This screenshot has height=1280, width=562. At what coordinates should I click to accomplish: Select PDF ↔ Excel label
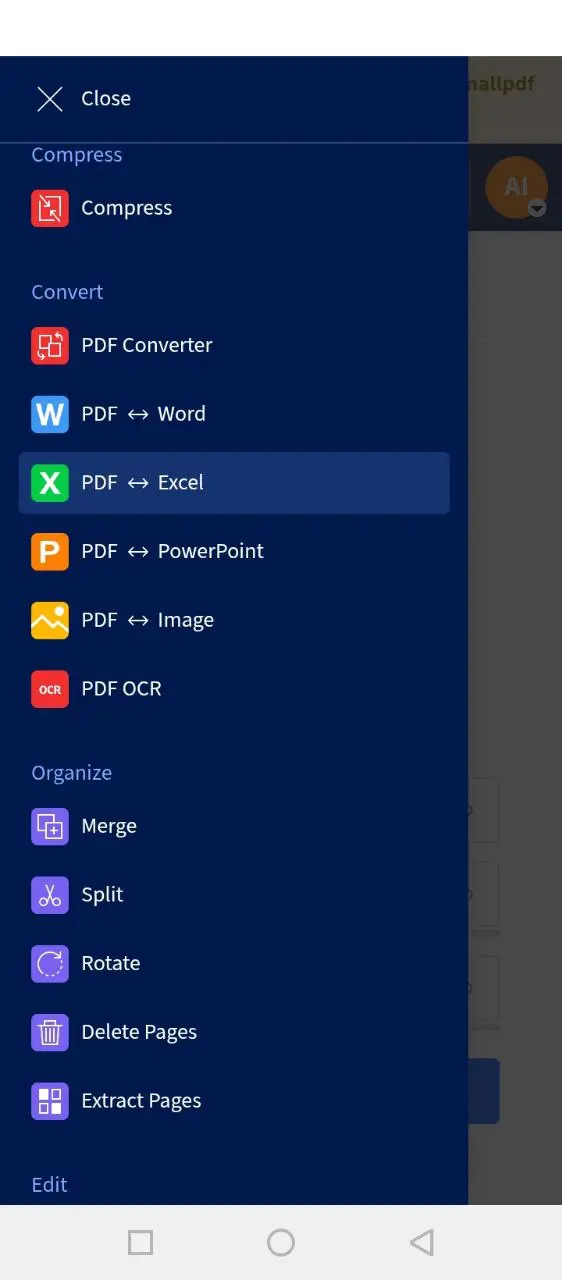[x=143, y=483]
